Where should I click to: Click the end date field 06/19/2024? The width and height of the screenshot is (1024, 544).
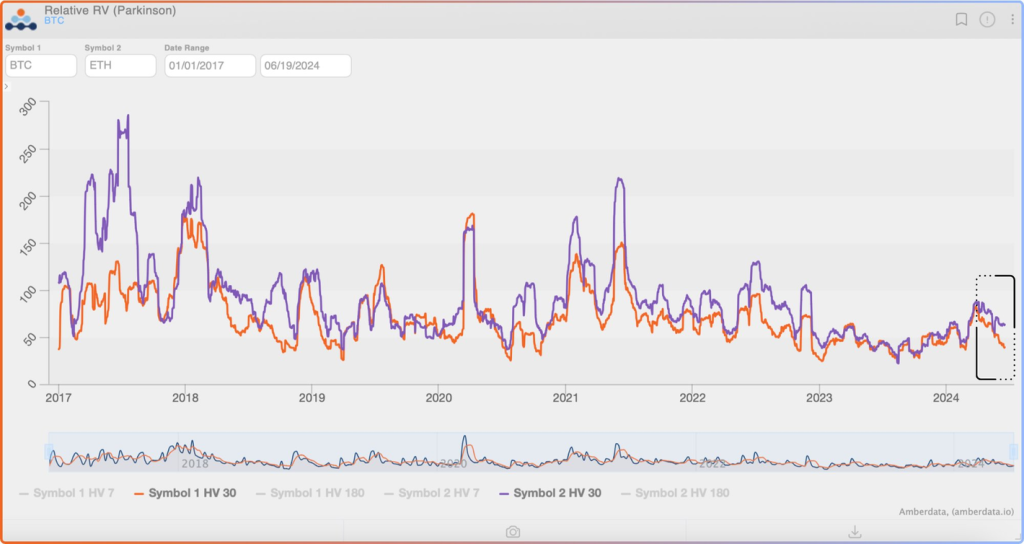pos(305,66)
